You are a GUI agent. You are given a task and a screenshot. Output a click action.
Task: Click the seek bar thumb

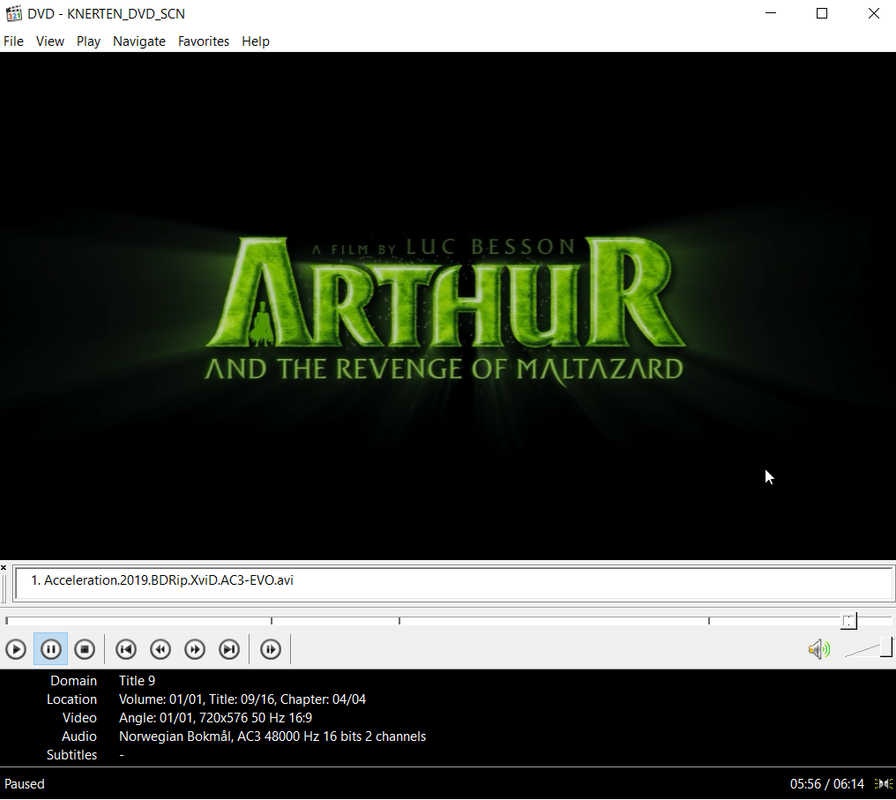pos(849,621)
